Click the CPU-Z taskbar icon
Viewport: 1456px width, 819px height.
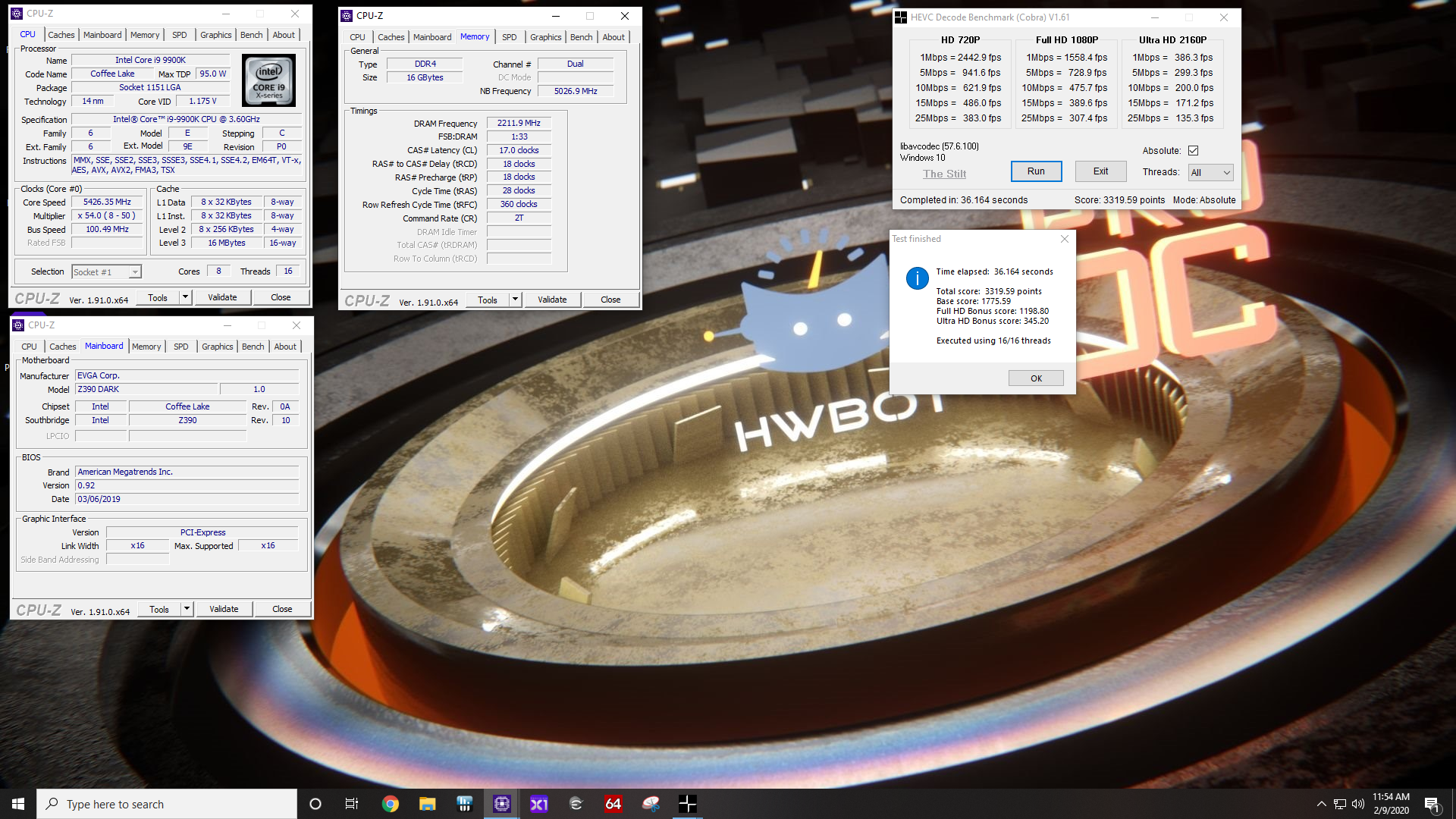pyautogui.click(x=502, y=804)
